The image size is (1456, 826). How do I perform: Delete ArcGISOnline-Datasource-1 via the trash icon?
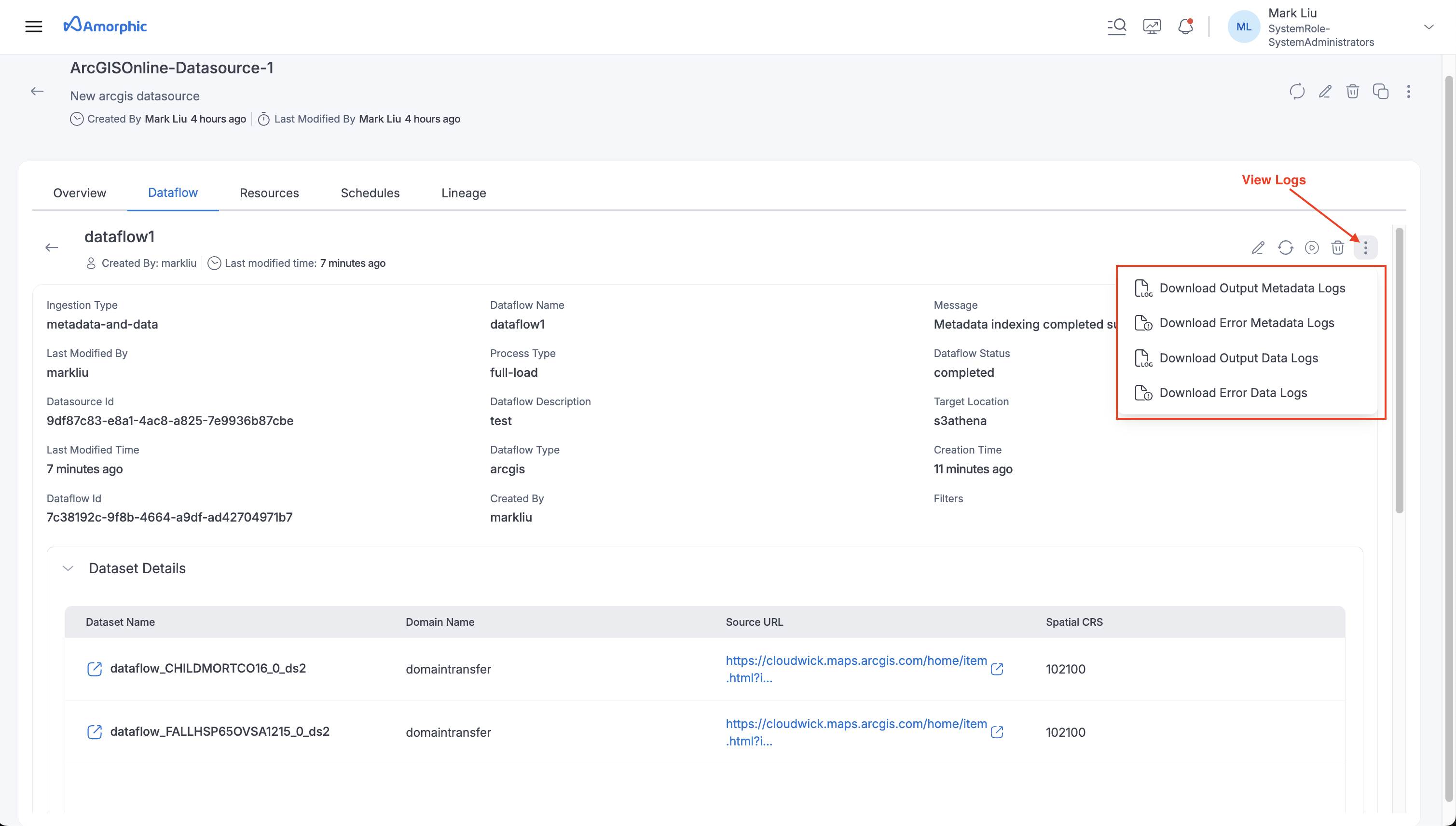(x=1353, y=91)
